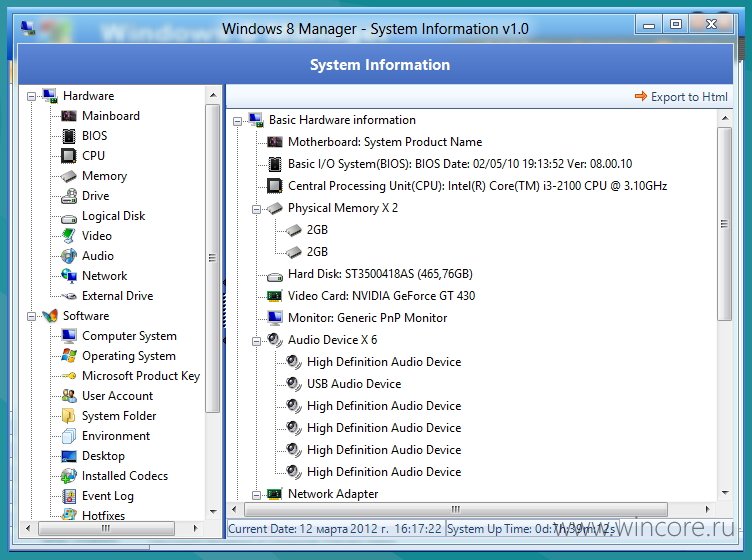This screenshot has height=560, width=752.
Task: Click the sidebar horizontal scroll left arrow
Action: [28, 528]
